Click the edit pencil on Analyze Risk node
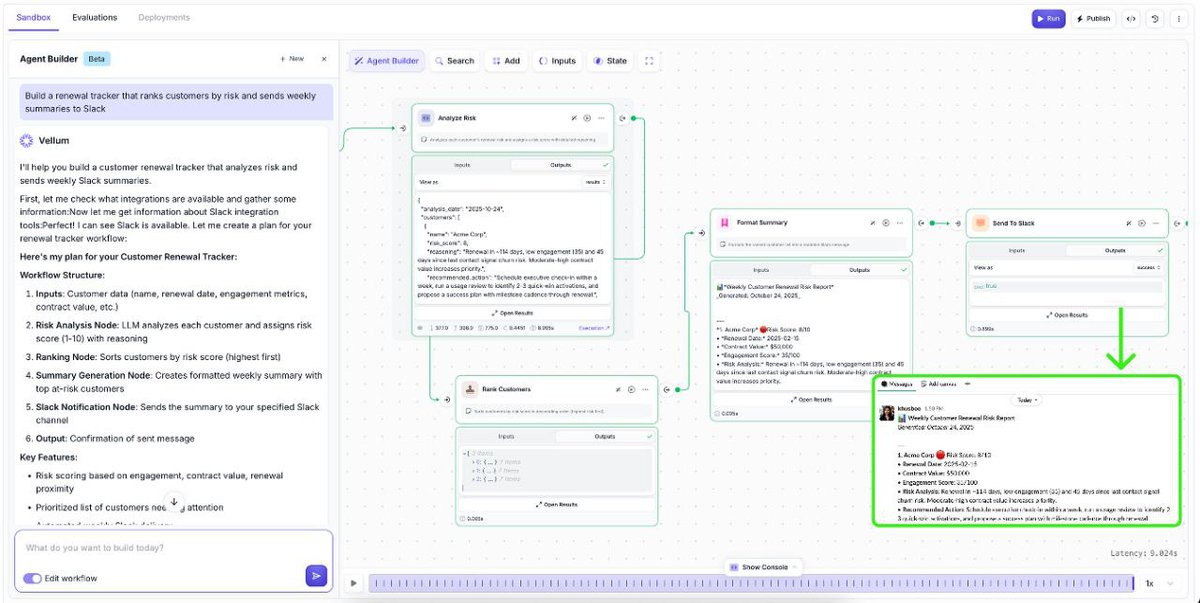This screenshot has width=1200, height=603. 574,118
